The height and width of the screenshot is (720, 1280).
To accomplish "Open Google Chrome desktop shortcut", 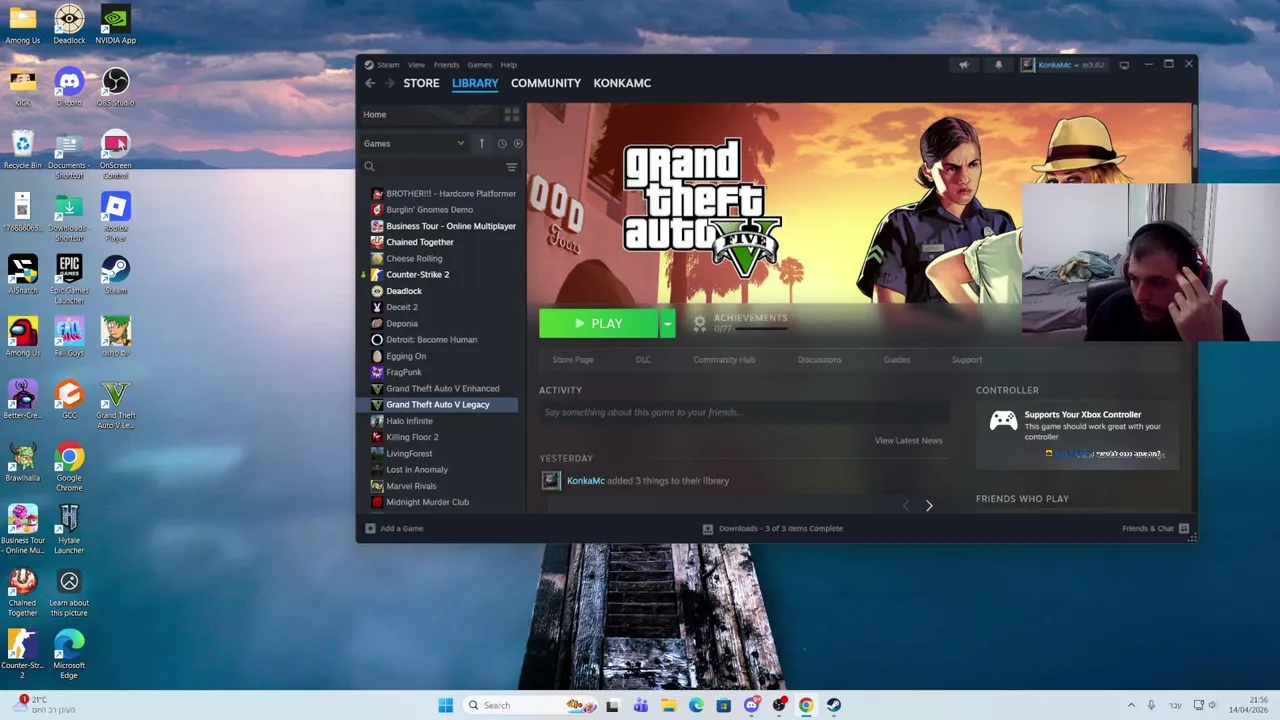I will coord(69,467).
